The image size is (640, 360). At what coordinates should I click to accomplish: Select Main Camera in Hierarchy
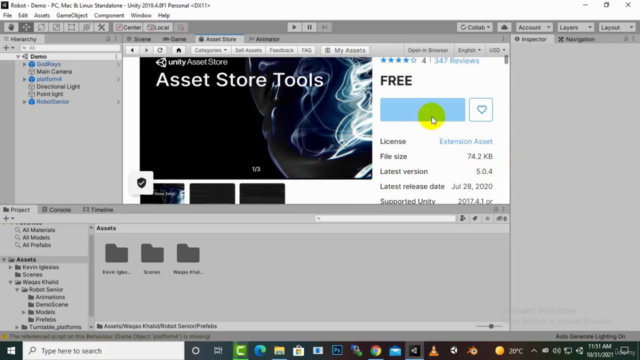54,72
